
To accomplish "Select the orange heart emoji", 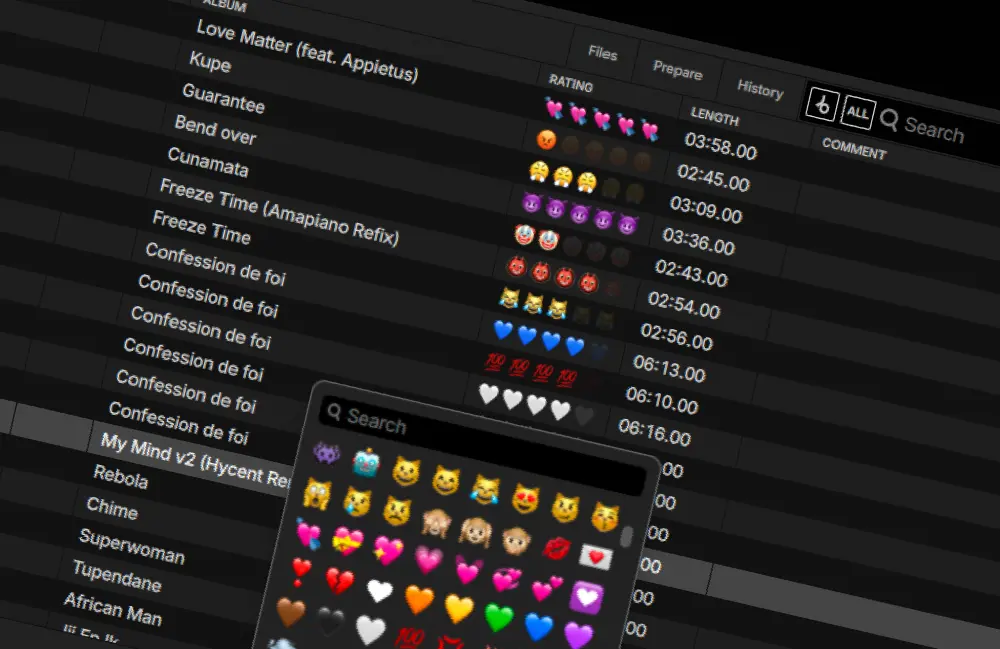I will 418,598.
